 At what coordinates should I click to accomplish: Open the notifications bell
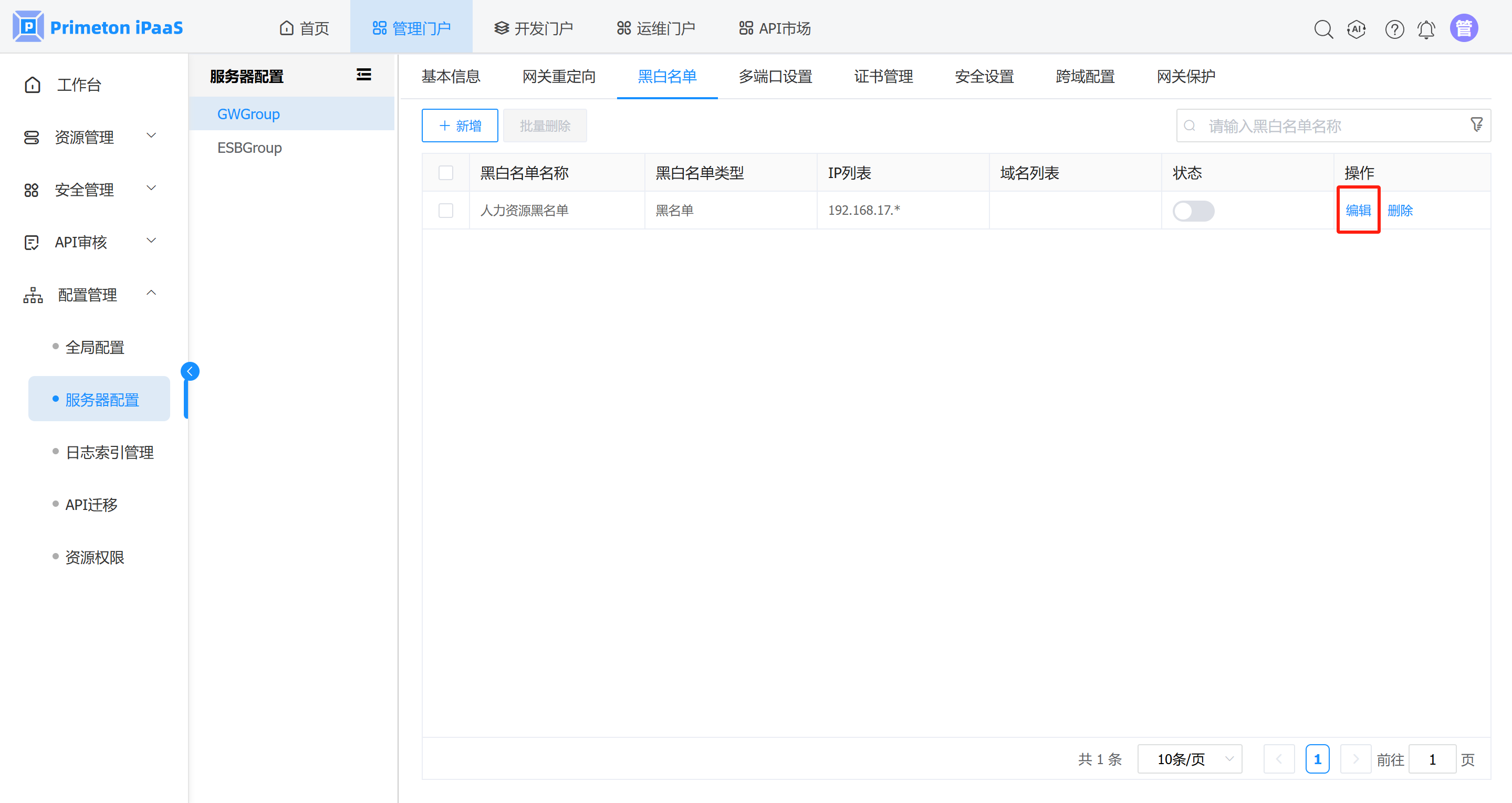[x=1426, y=29]
